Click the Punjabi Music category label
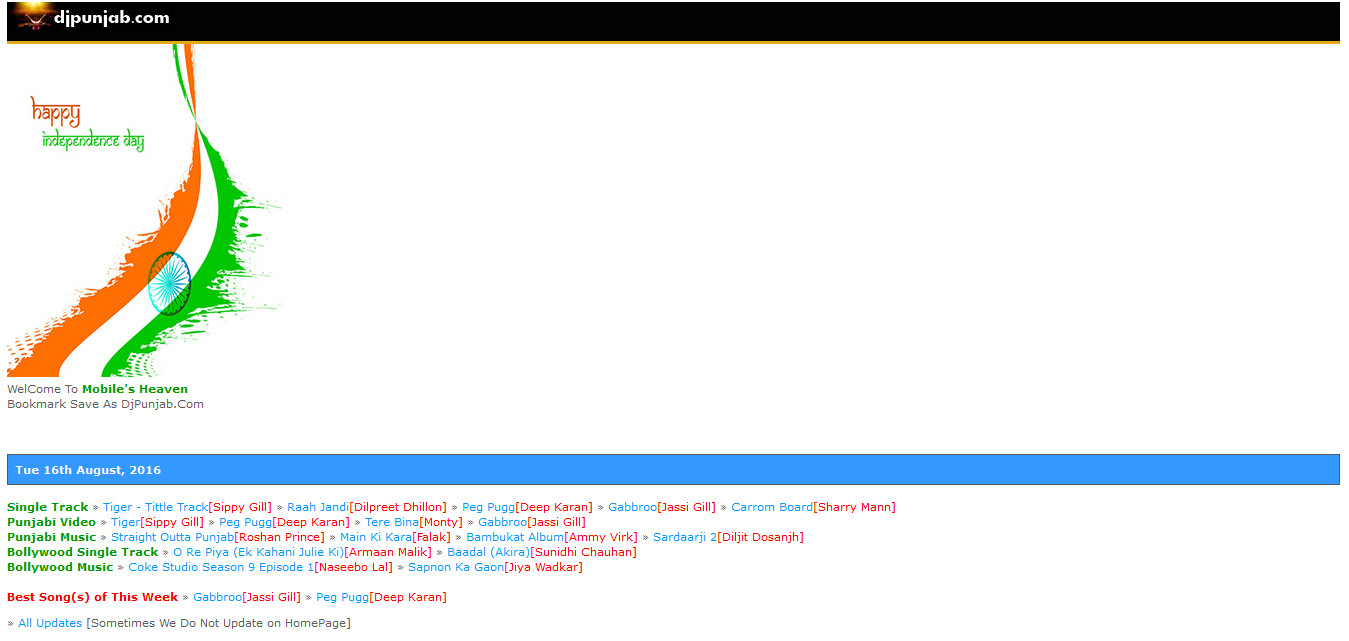 coord(51,537)
